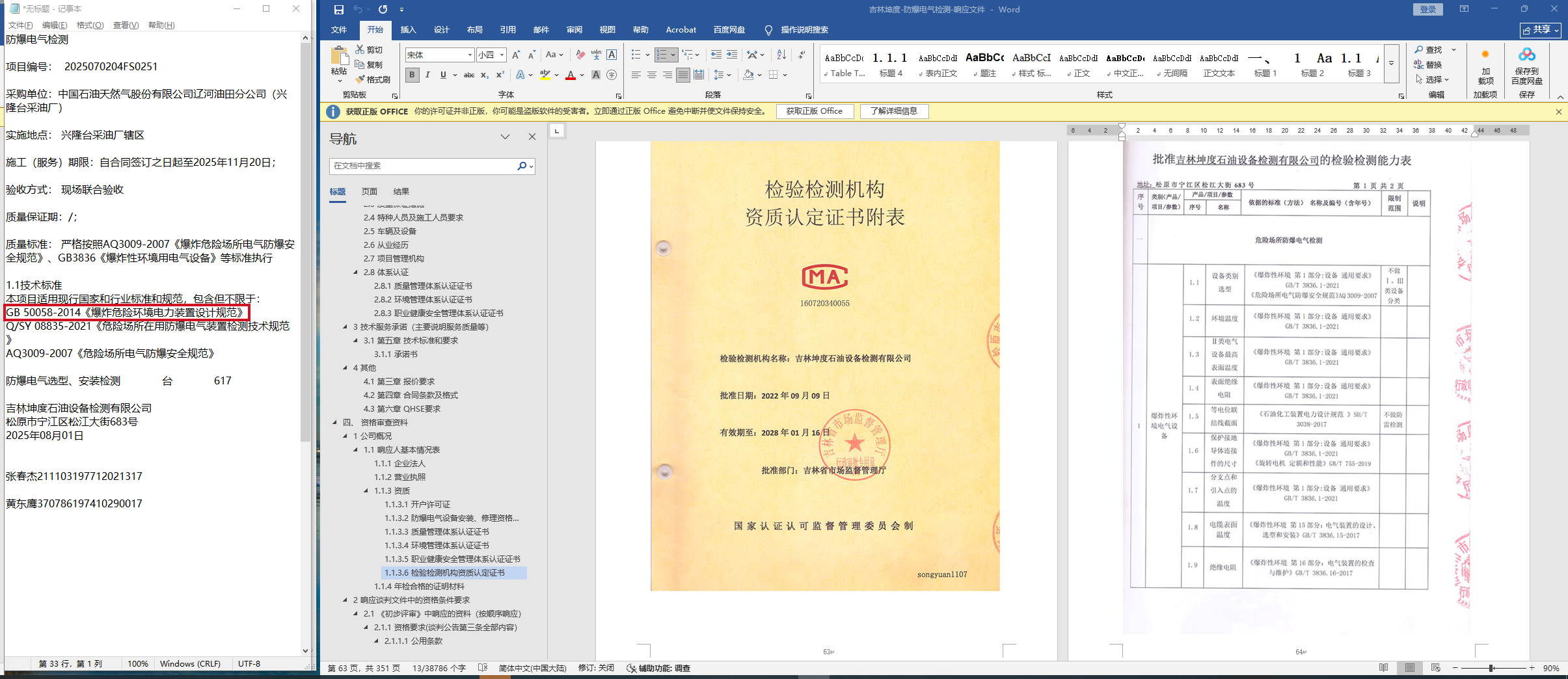This screenshot has width=1568, height=679.
Task: Open the phonetic guide (wén) tool
Action: [596, 55]
